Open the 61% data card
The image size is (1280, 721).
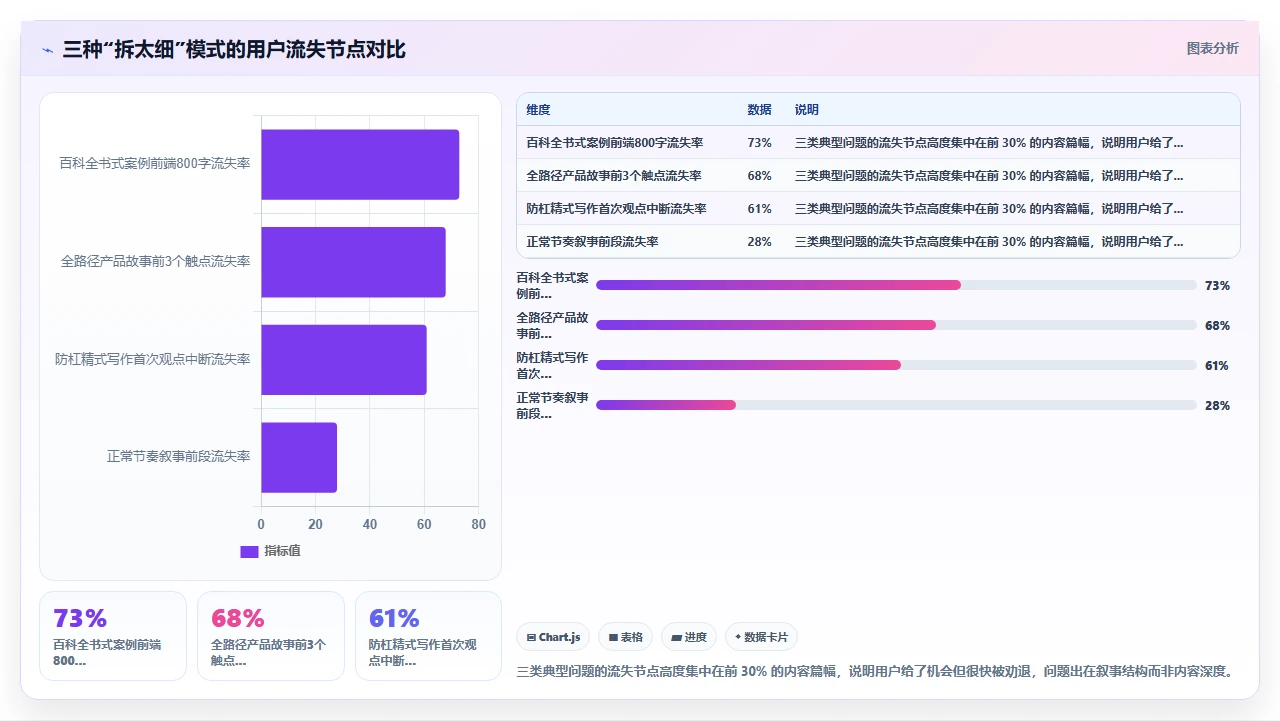tap(428, 636)
